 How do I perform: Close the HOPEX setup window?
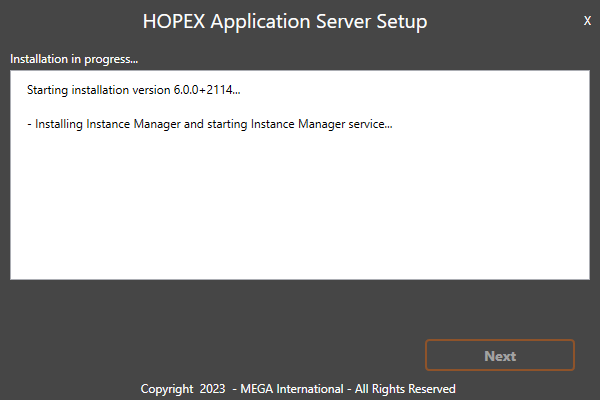click(587, 21)
